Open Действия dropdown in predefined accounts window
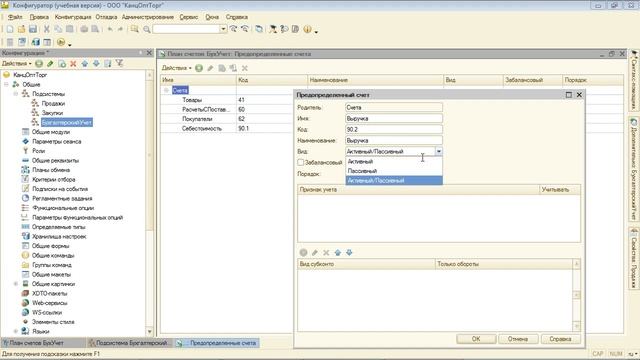 tap(176, 68)
